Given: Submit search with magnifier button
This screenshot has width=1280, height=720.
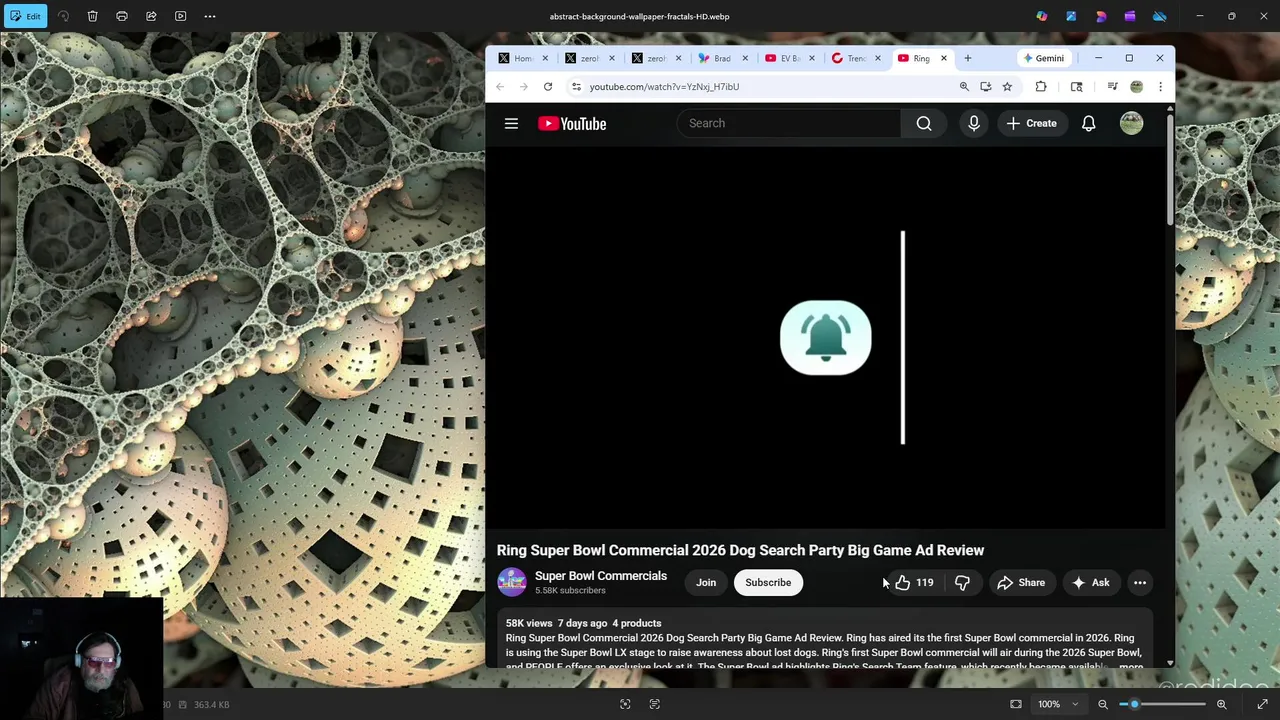Looking at the screenshot, I should (924, 123).
